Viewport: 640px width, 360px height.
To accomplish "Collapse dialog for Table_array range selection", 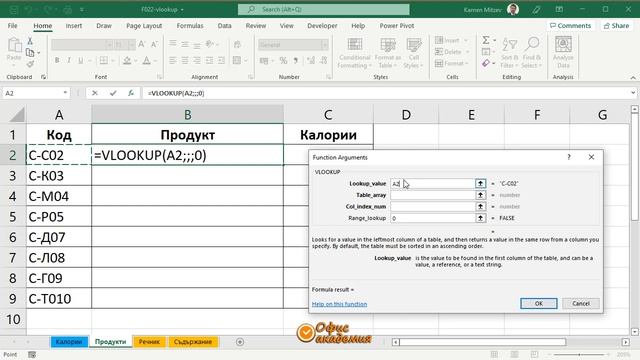I will click(480, 195).
